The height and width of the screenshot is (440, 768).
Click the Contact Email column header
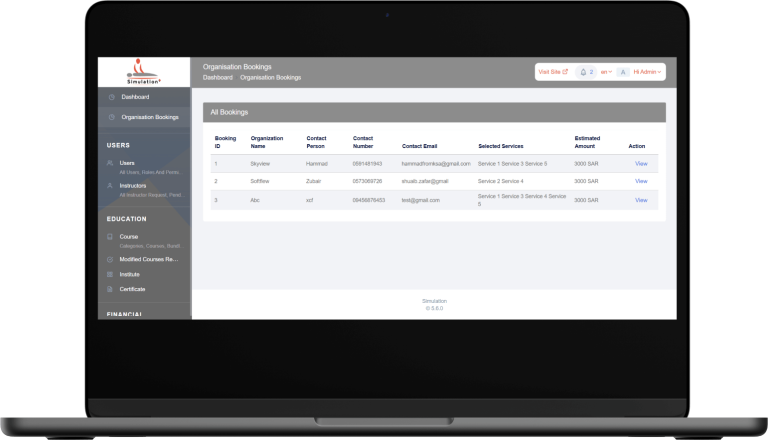[x=419, y=146]
